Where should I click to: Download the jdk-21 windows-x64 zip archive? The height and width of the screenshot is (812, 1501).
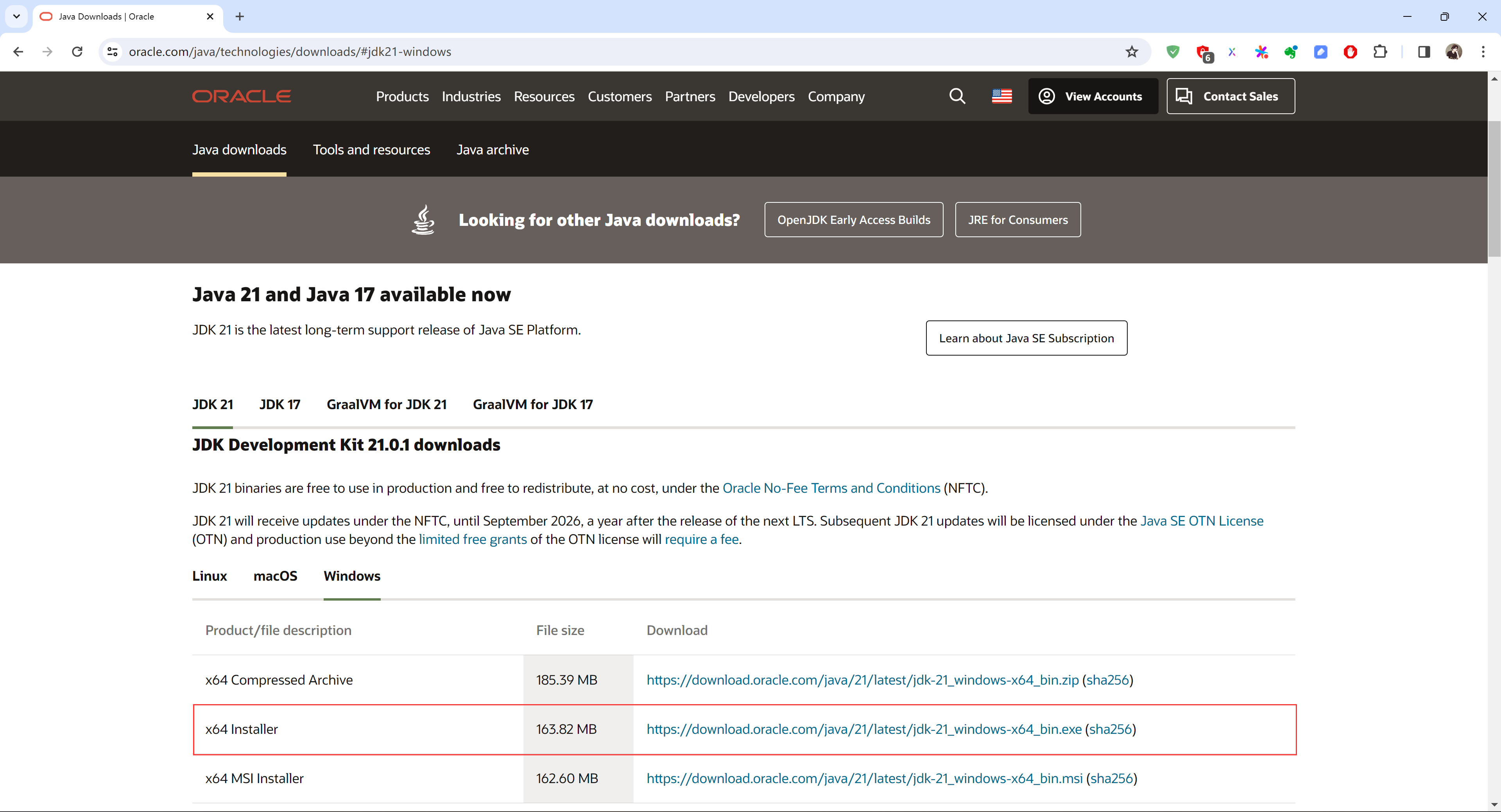coord(862,680)
